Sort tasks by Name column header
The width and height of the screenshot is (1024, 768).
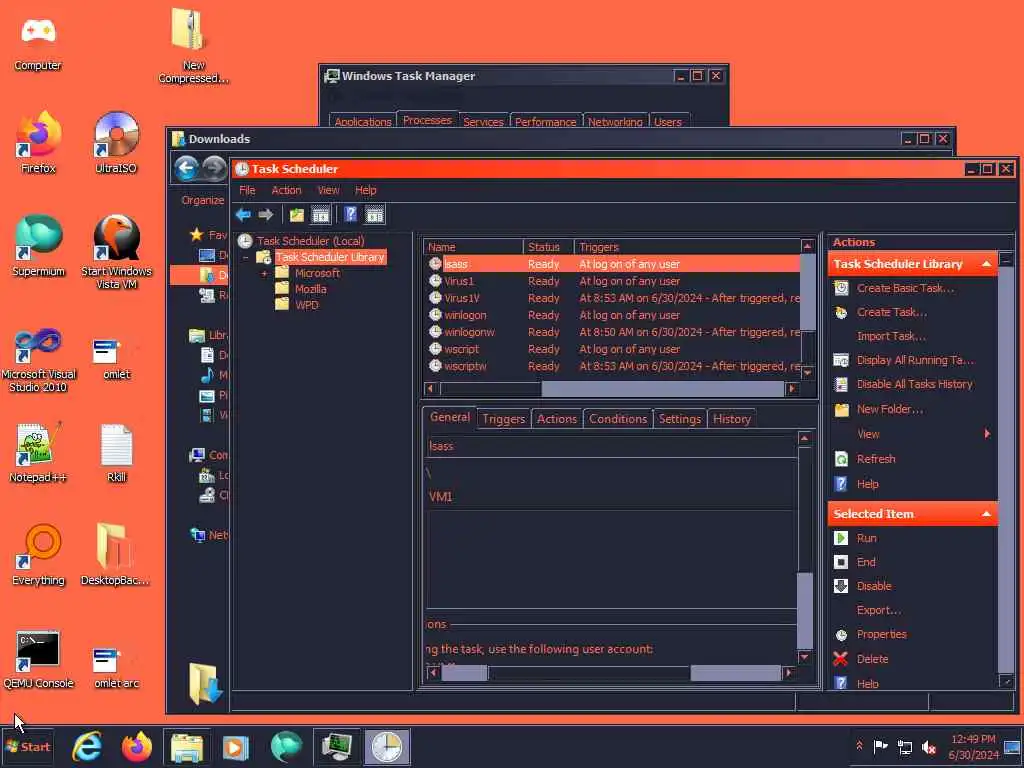(473, 247)
